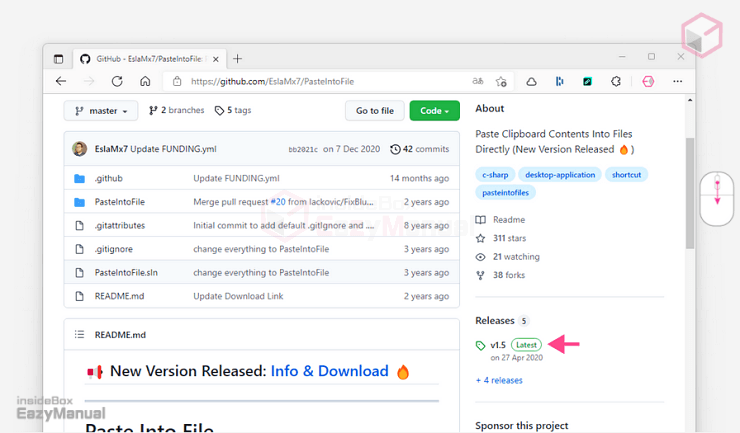Select the shortcut topic tag
Viewport: 740px width, 433px height.
pyautogui.click(x=626, y=175)
